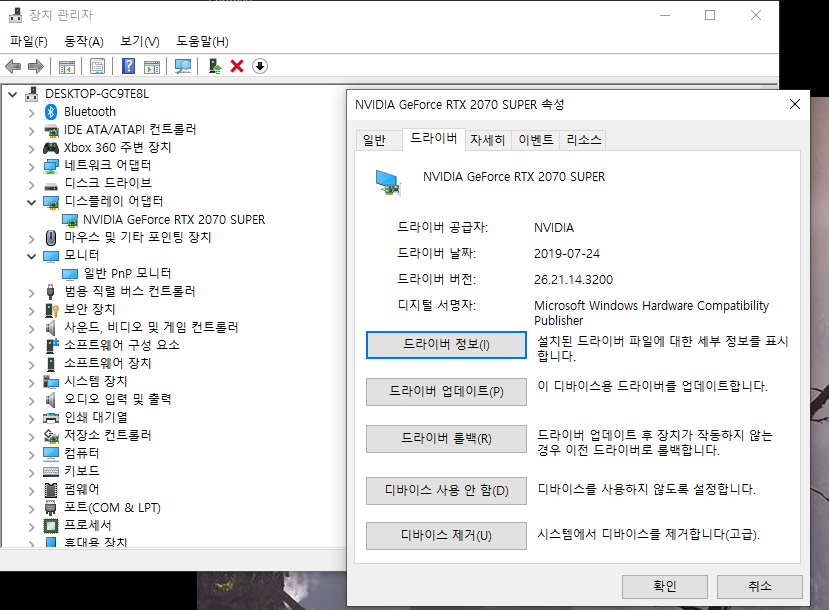Click the action pane toolbar icon next to Help
Screen dimensions: 829x610
pyautogui.click(x=152, y=67)
